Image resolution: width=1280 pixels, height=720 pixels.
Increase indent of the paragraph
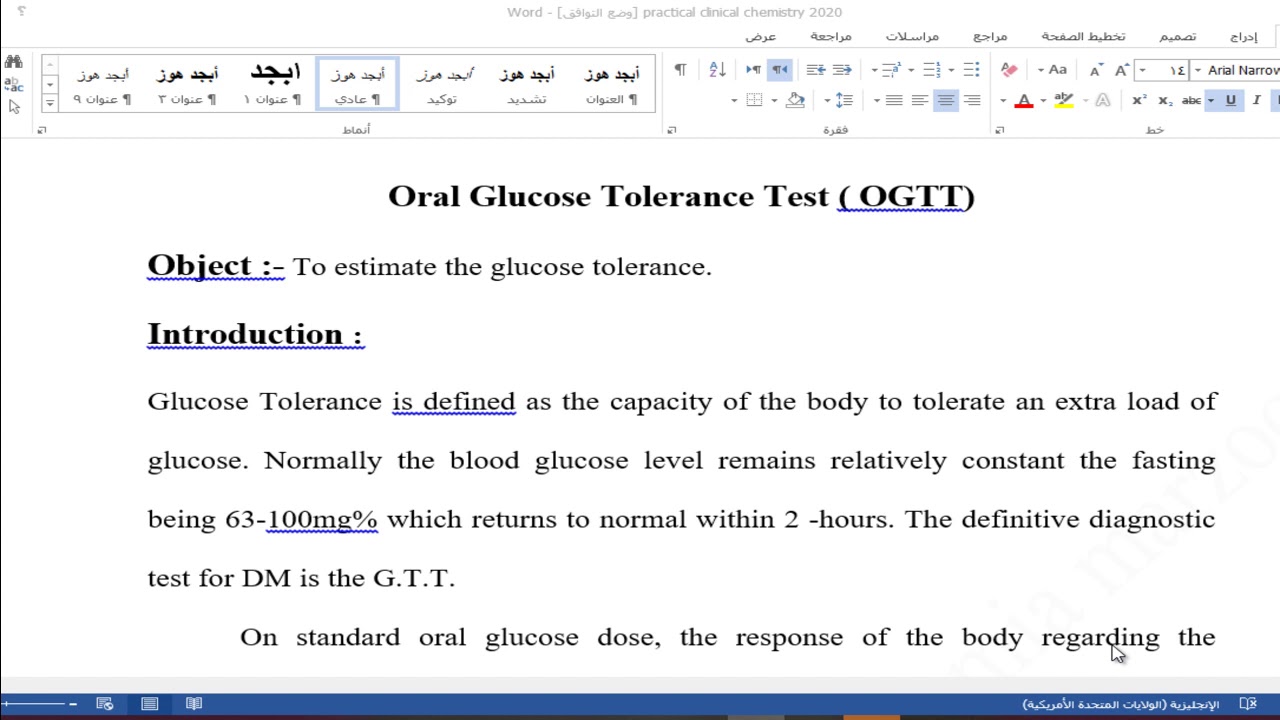[x=815, y=70]
